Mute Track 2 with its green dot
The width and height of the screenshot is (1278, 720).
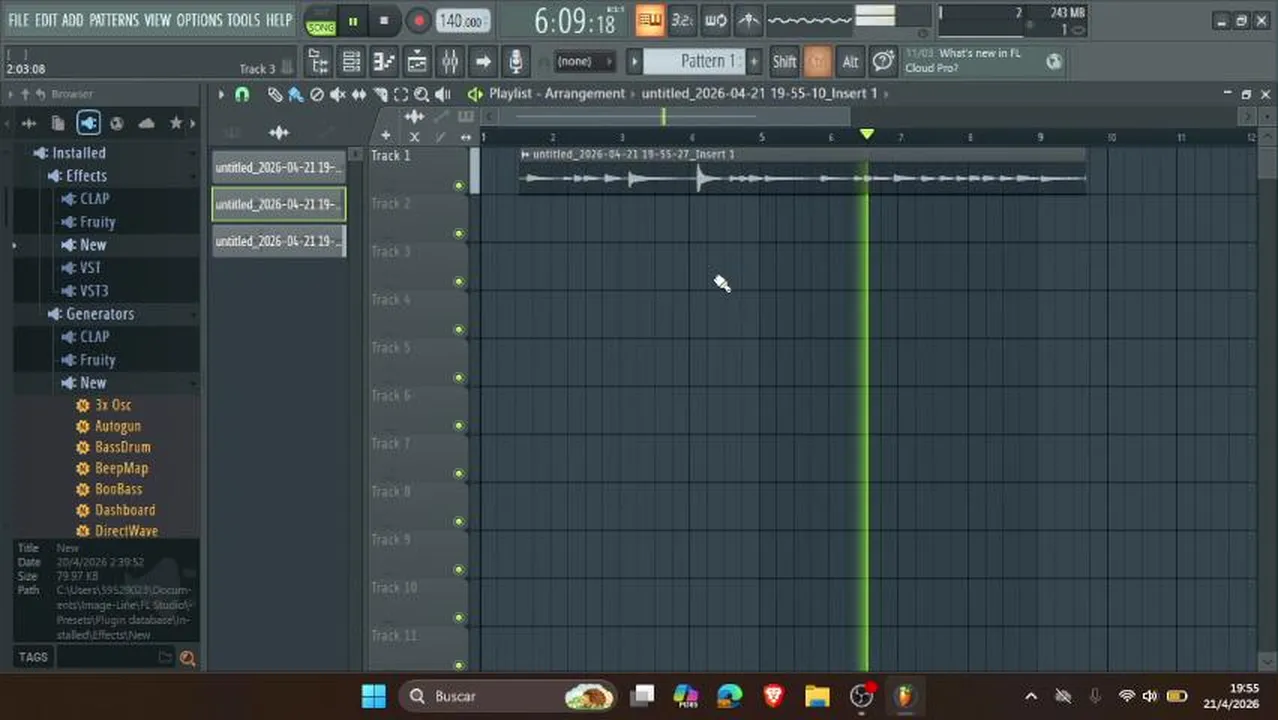[459, 233]
